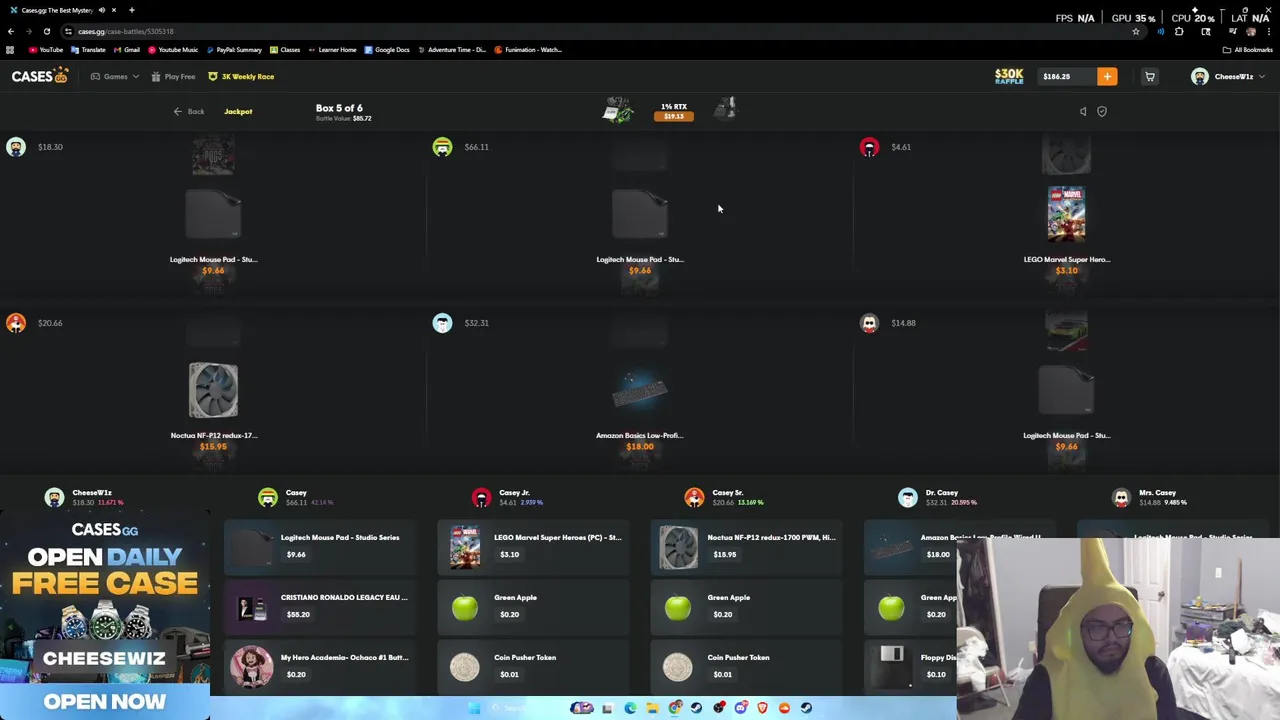Open Discord from the taskbar
Screen dimensions: 1280x720
coord(740,708)
